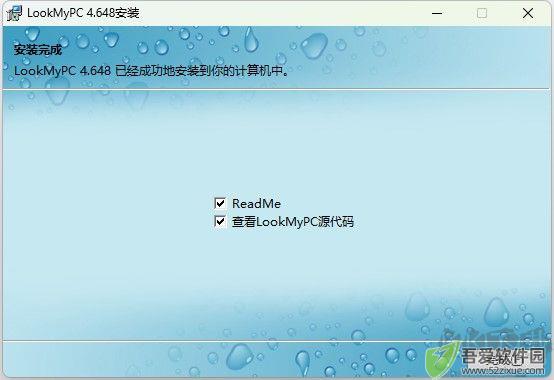Click the 安装完成 heading text
Viewport: 554px width, 380px height.
(x=38, y=50)
